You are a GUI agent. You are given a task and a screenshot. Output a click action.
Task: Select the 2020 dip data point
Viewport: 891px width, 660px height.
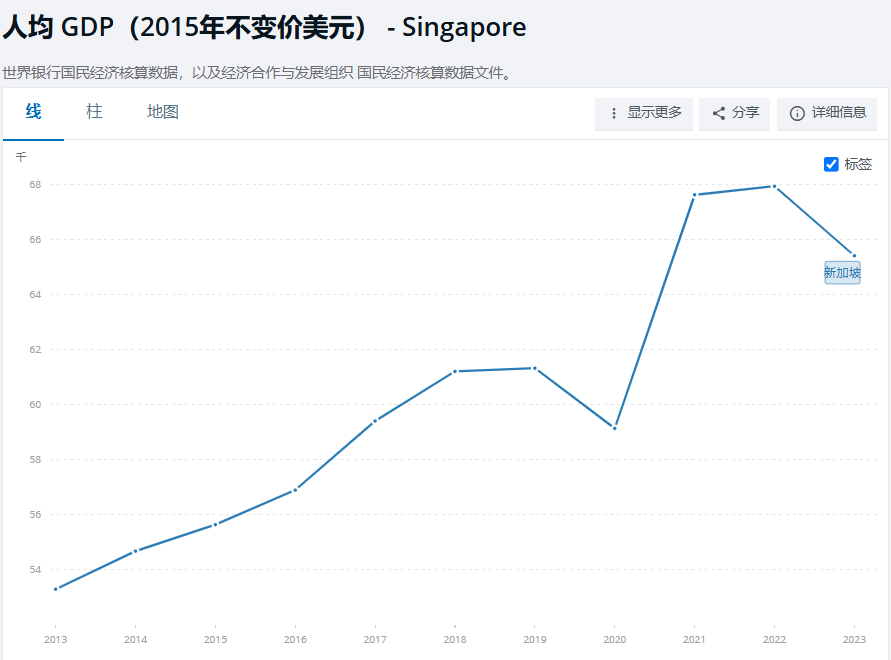tap(614, 427)
